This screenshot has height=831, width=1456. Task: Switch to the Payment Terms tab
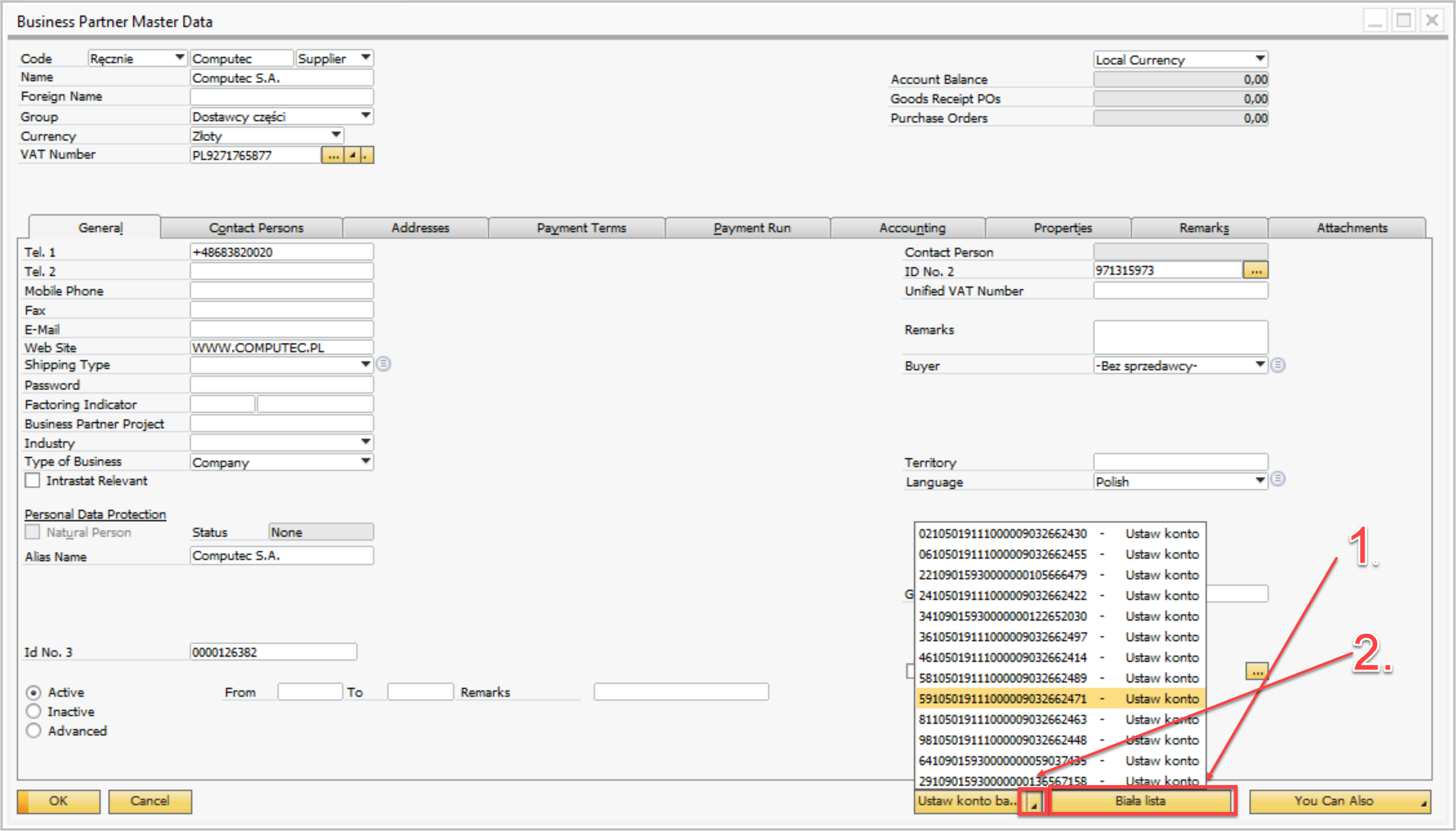click(580, 228)
